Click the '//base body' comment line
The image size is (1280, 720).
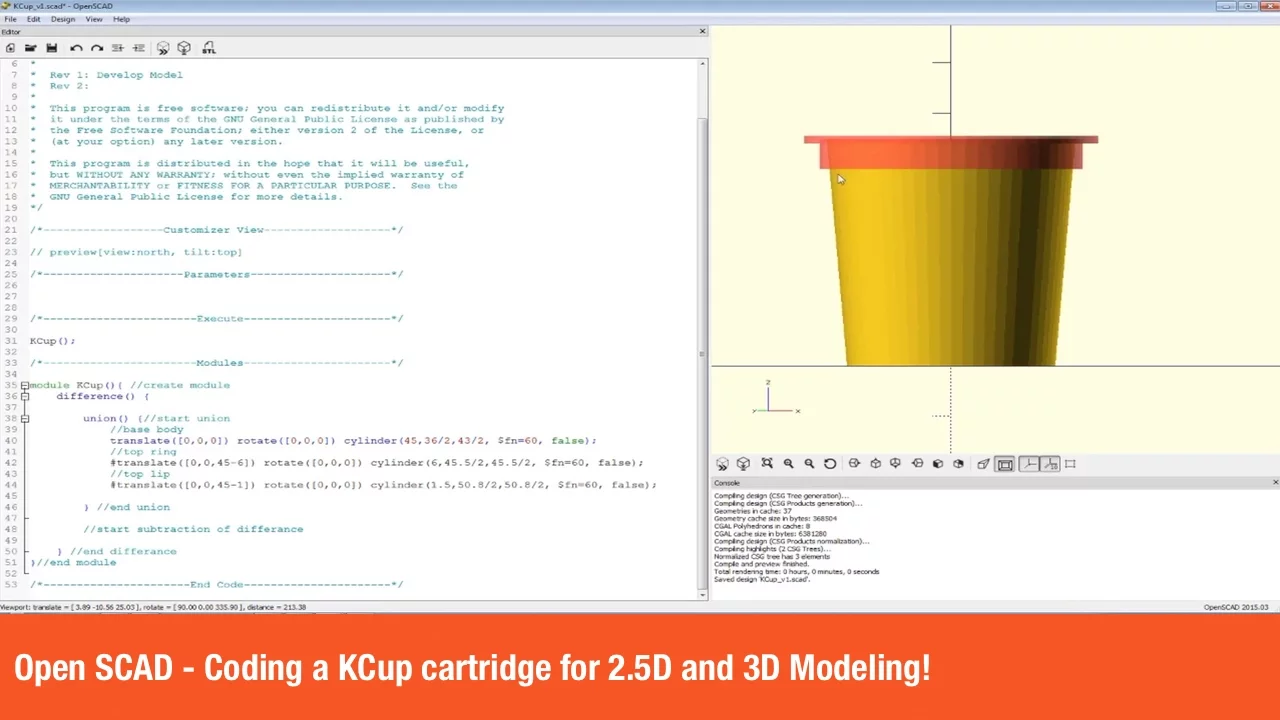coord(147,429)
